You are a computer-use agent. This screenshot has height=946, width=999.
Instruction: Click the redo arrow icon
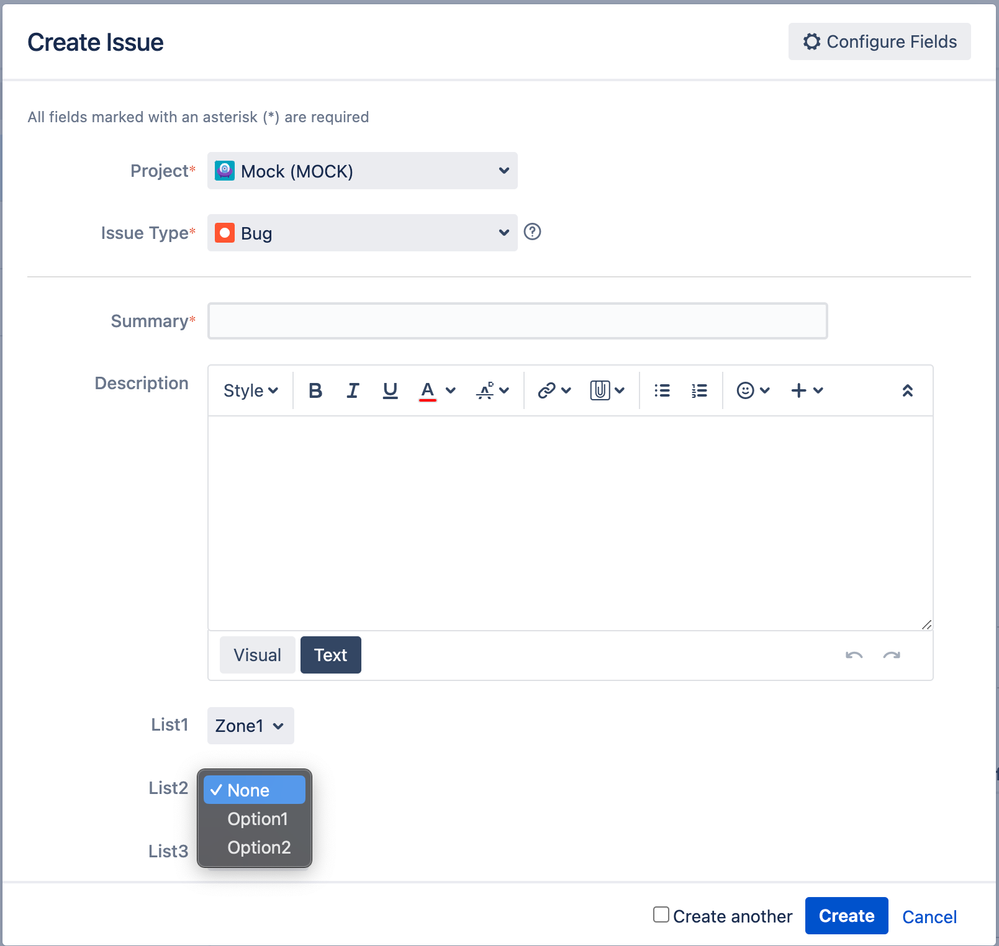pos(891,655)
